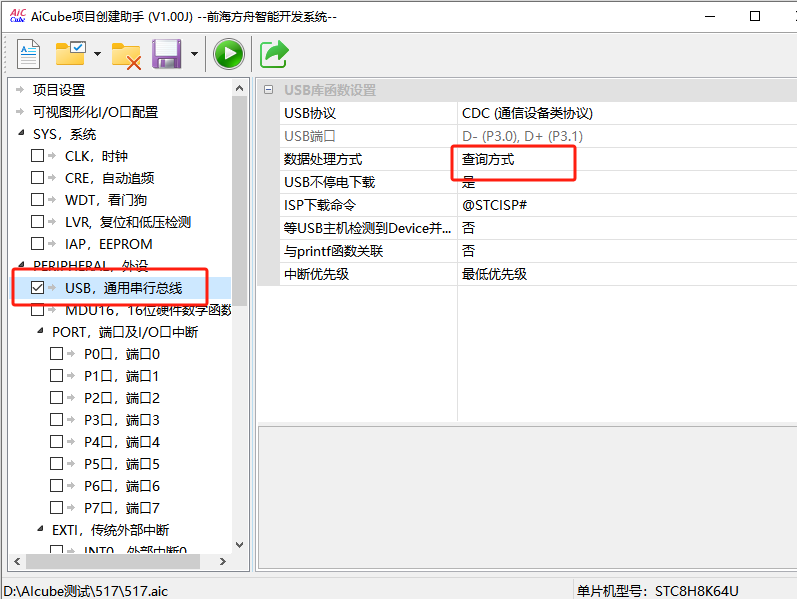The width and height of the screenshot is (797, 599).
Task: Click the 等USB主机检测到Device value 否
Action: tap(468, 228)
